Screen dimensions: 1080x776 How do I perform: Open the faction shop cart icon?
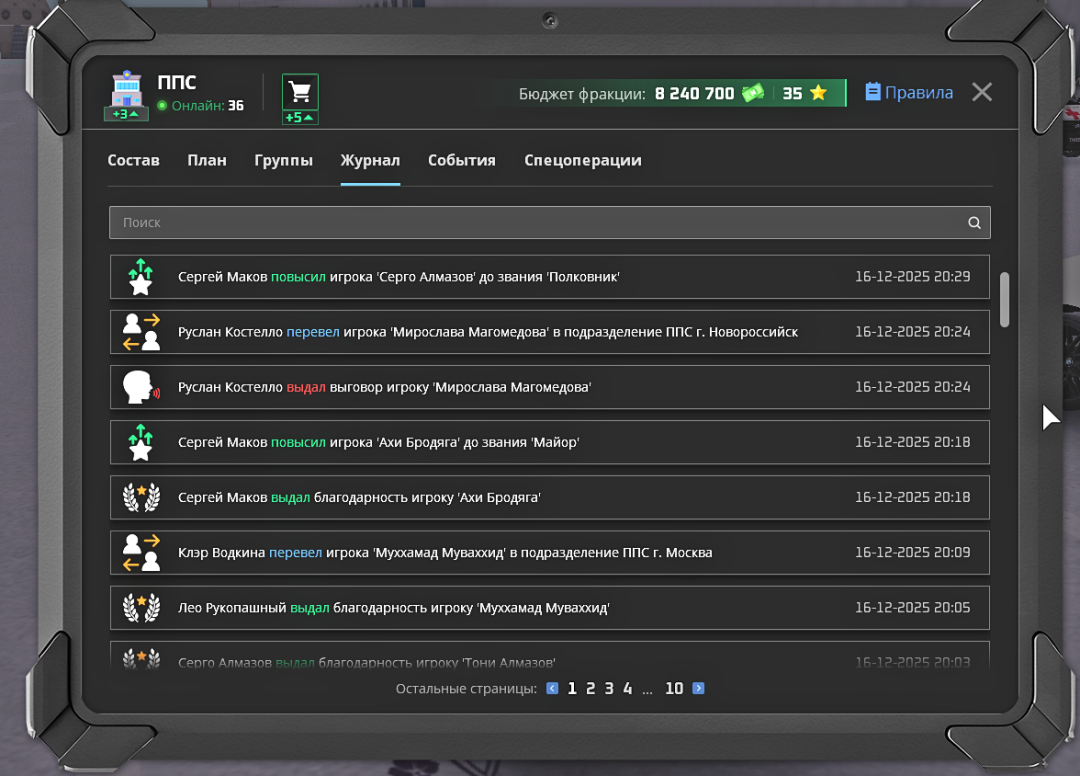point(299,93)
